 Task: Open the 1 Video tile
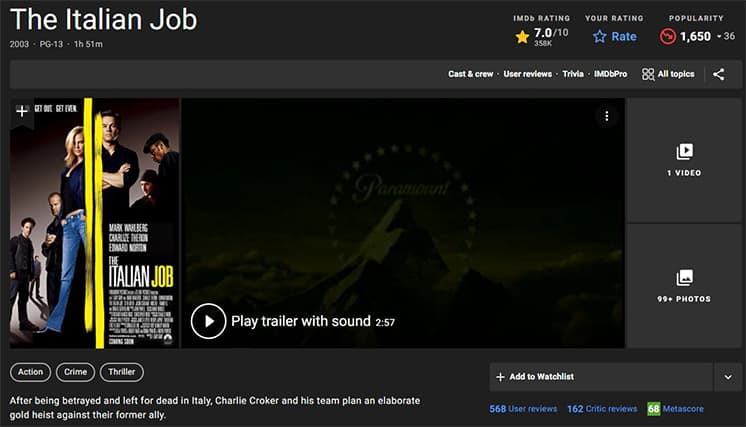[x=684, y=160]
